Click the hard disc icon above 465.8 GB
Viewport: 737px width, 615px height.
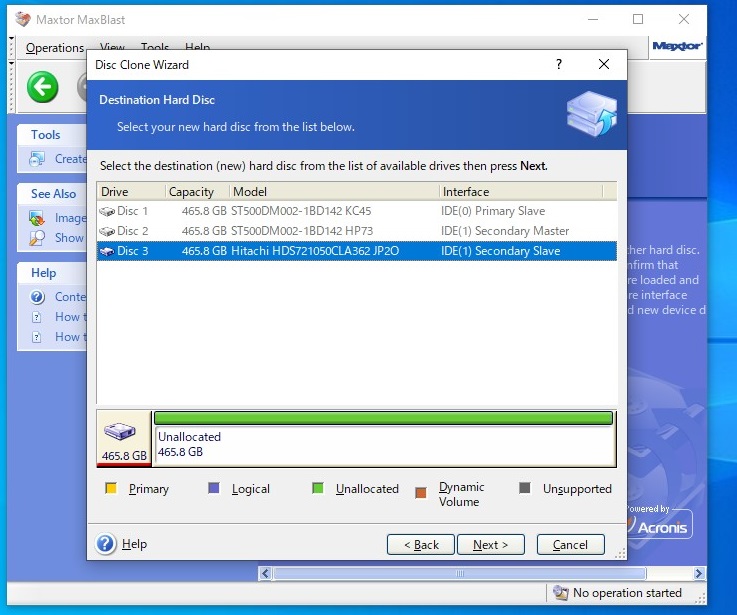coord(120,431)
